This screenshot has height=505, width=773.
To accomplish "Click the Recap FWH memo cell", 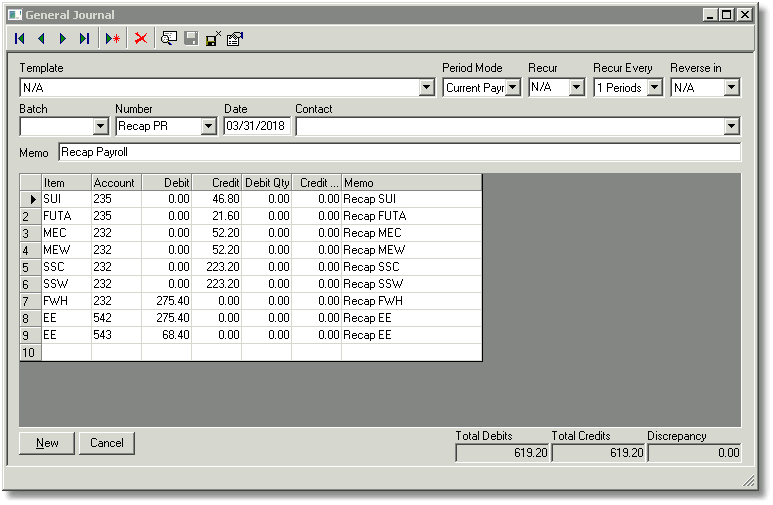I will coord(412,301).
